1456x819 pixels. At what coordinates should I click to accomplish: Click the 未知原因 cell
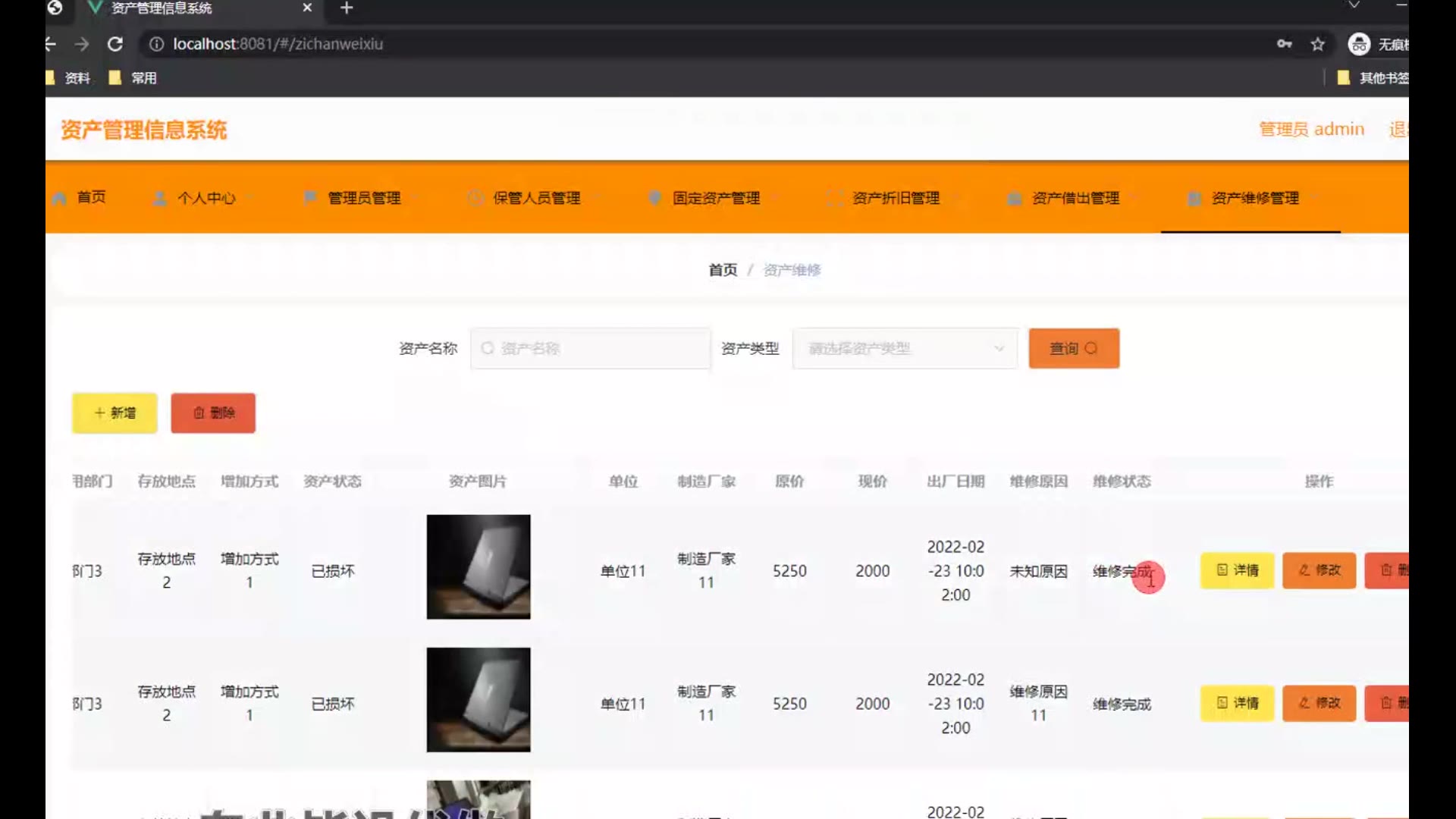[1038, 571]
